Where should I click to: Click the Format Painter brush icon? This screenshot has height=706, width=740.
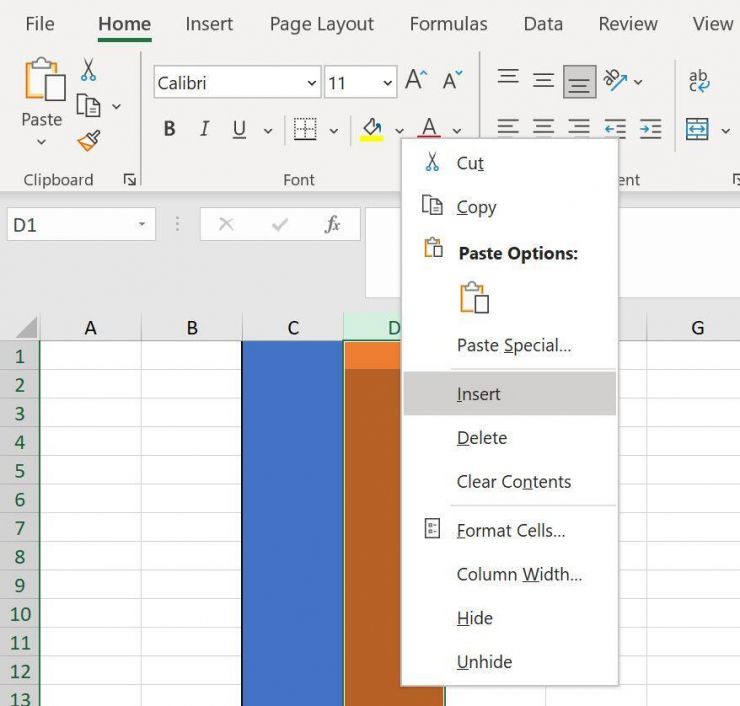[x=88, y=140]
